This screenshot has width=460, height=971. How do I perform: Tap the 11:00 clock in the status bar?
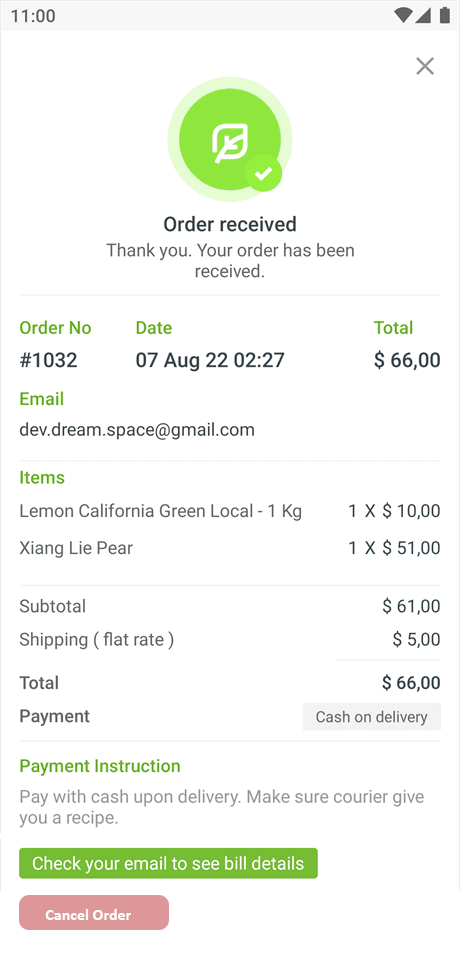[x=33, y=16]
